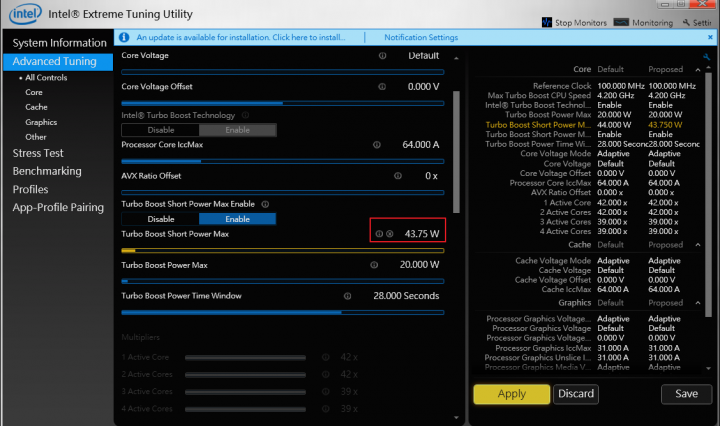Open Settings wrench icon in title bar

pos(686,22)
